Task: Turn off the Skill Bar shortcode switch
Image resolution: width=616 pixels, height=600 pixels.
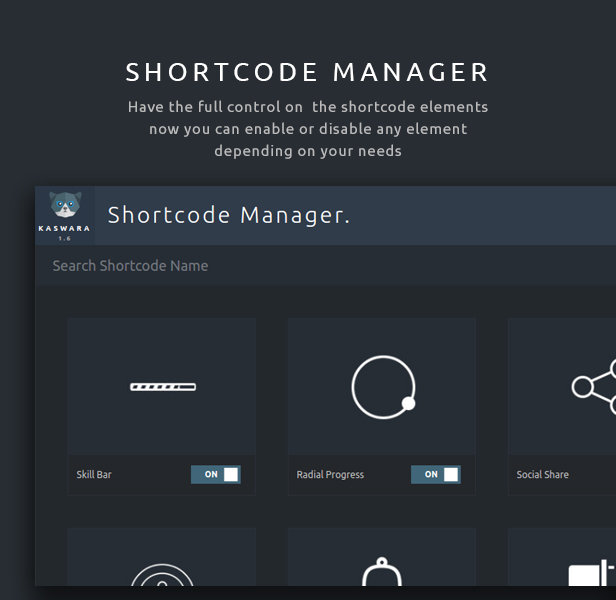Action: pyautogui.click(x=216, y=474)
